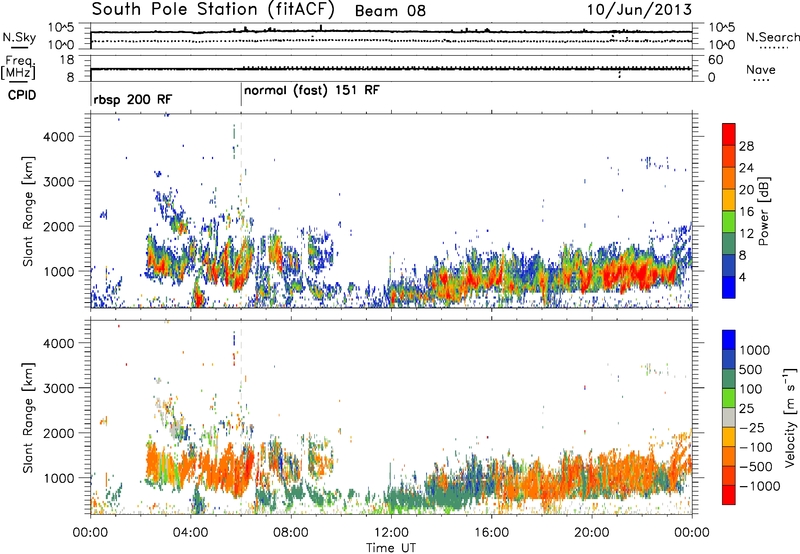
Task: Click the '25' label on Velocity colorbar
Action: (x=747, y=408)
